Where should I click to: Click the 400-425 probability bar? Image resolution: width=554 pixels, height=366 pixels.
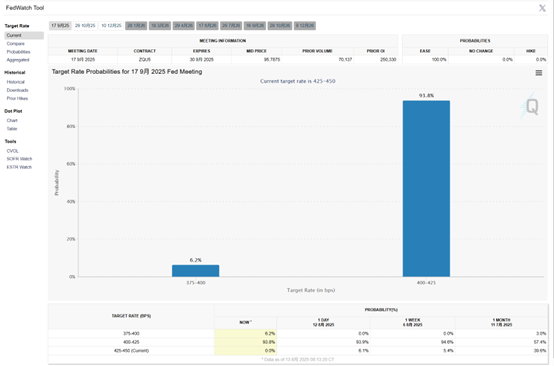(x=426, y=189)
